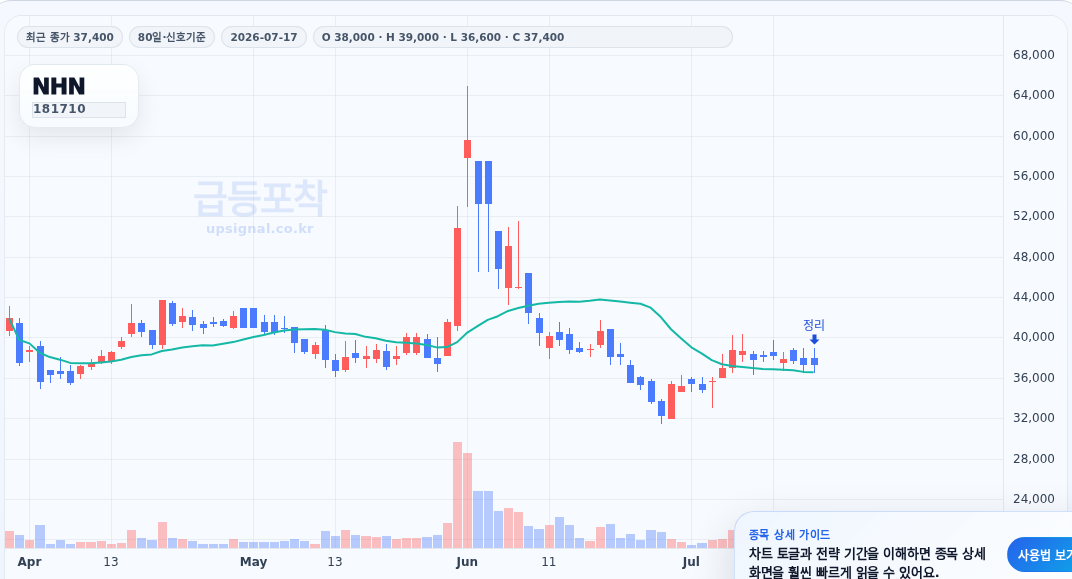Click the 48,000 price axis label
Viewport: 1072px width, 579px height.
point(1034,256)
